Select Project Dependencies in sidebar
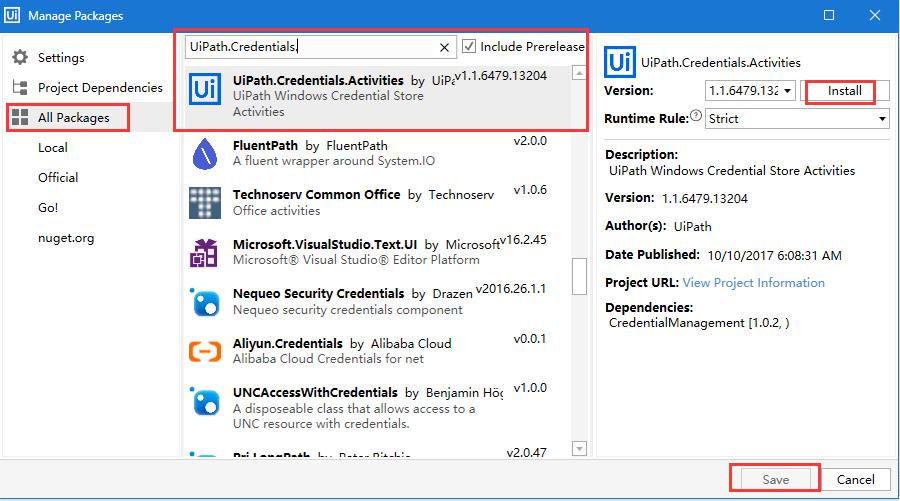This screenshot has height=501, width=900. [x=99, y=88]
